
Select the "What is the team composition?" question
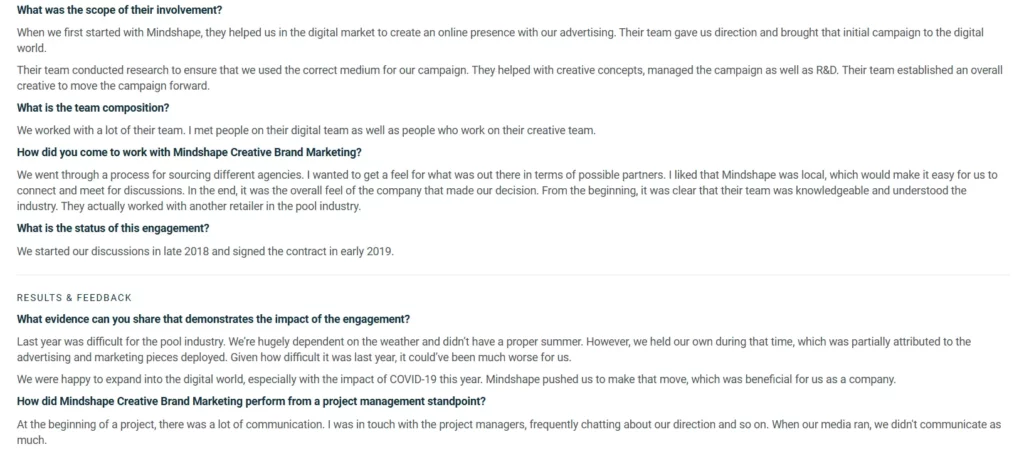pyautogui.click(x=93, y=108)
